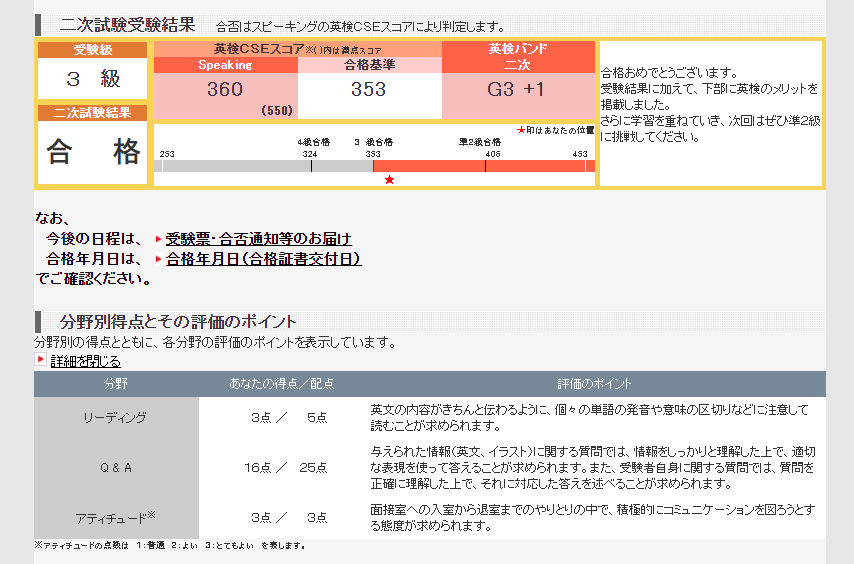Select the 分野 column header
The width and height of the screenshot is (854, 564).
(x=116, y=384)
